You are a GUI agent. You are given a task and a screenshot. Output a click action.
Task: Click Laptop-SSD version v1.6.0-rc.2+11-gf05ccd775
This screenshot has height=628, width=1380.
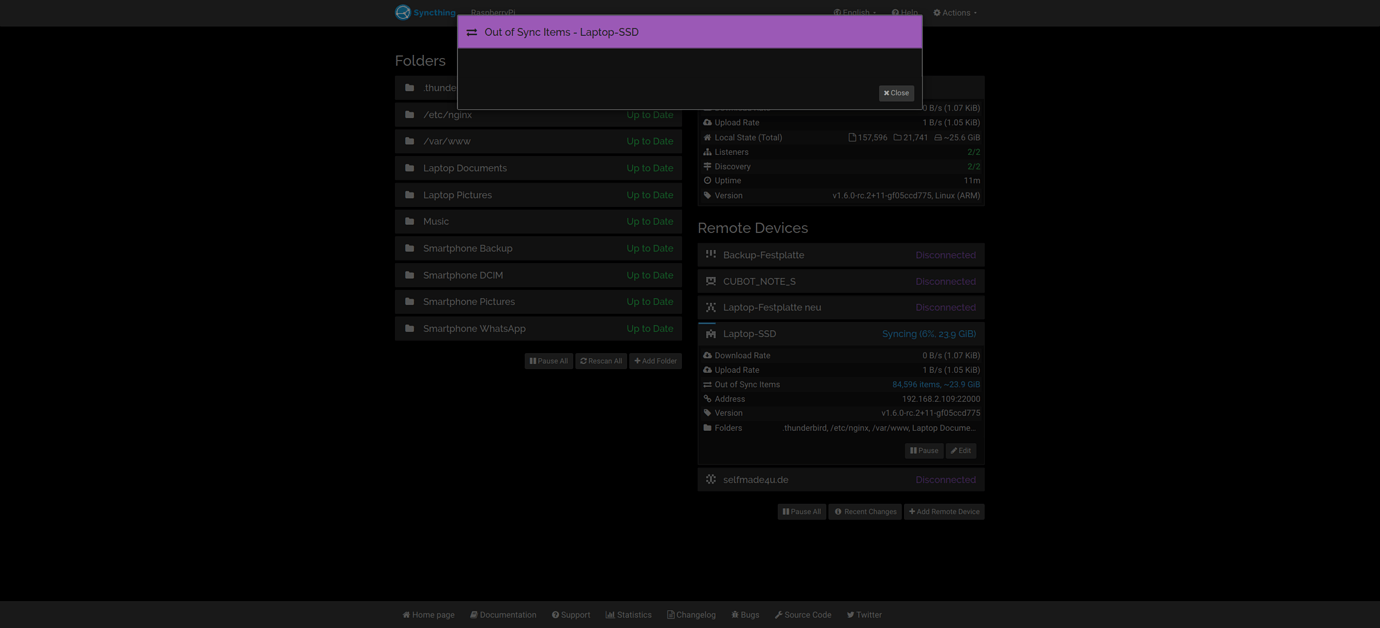(x=931, y=413)
